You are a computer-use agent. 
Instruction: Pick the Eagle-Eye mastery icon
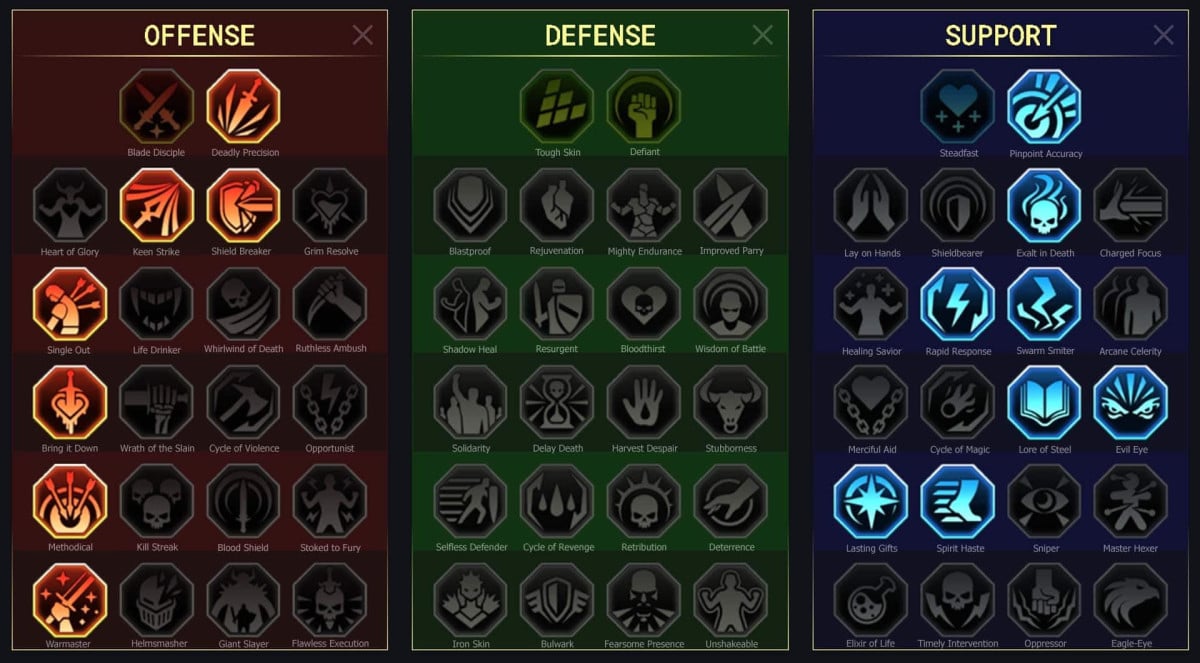tap(1131, 600)
